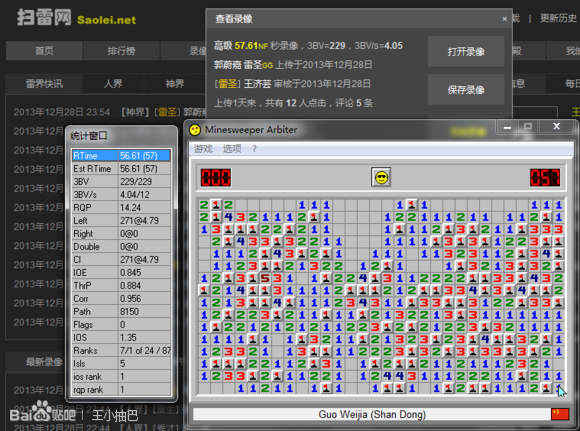The width and height of the screenshot is (580, 431).
Task: Select the 3BV/s row
Action: (121, 195)
